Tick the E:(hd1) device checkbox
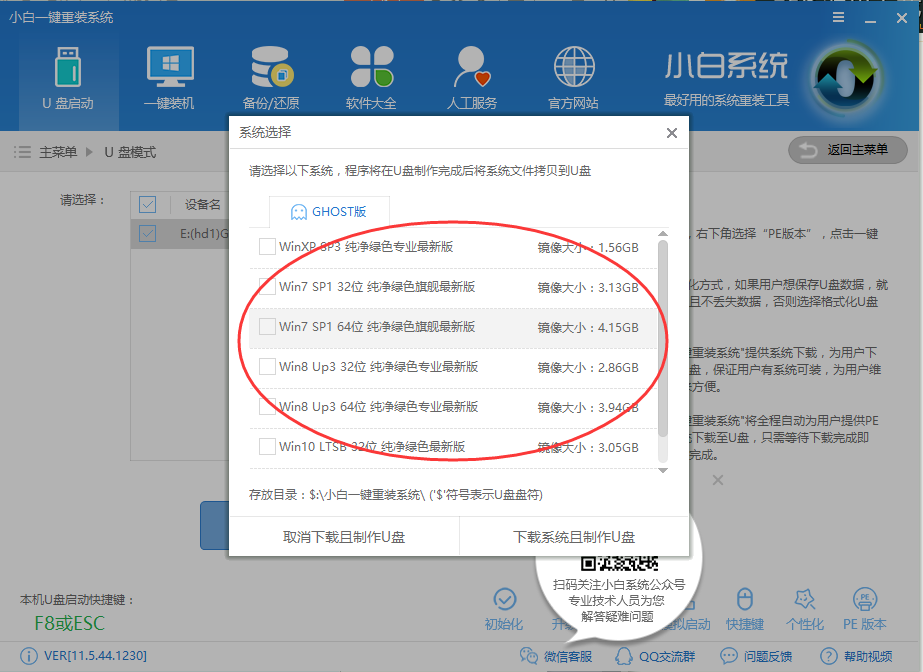The image size is (923, 672). pos(147,232)
